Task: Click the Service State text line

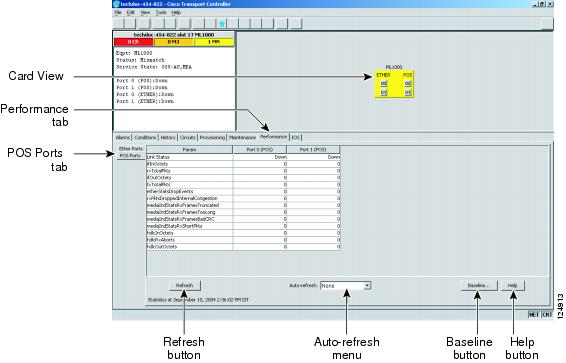Action: [x=154, y=67]
